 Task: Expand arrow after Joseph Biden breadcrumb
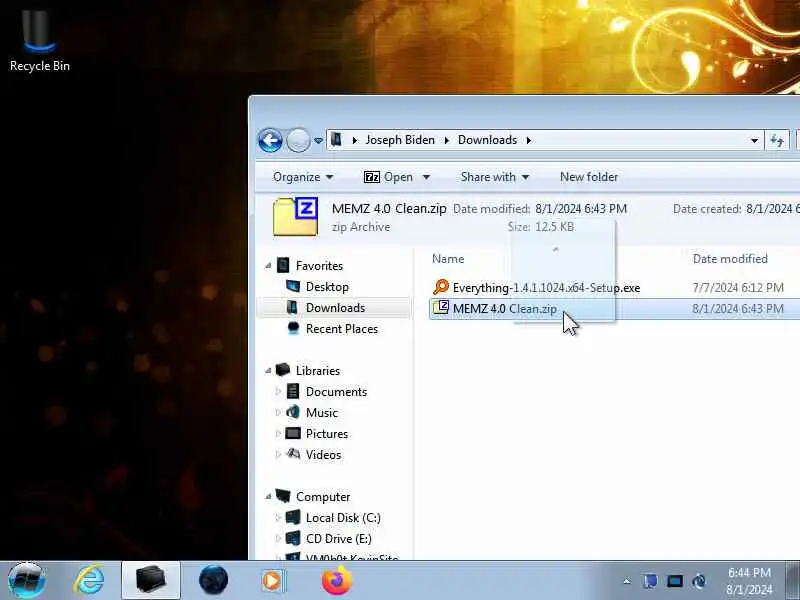[446, 140]
